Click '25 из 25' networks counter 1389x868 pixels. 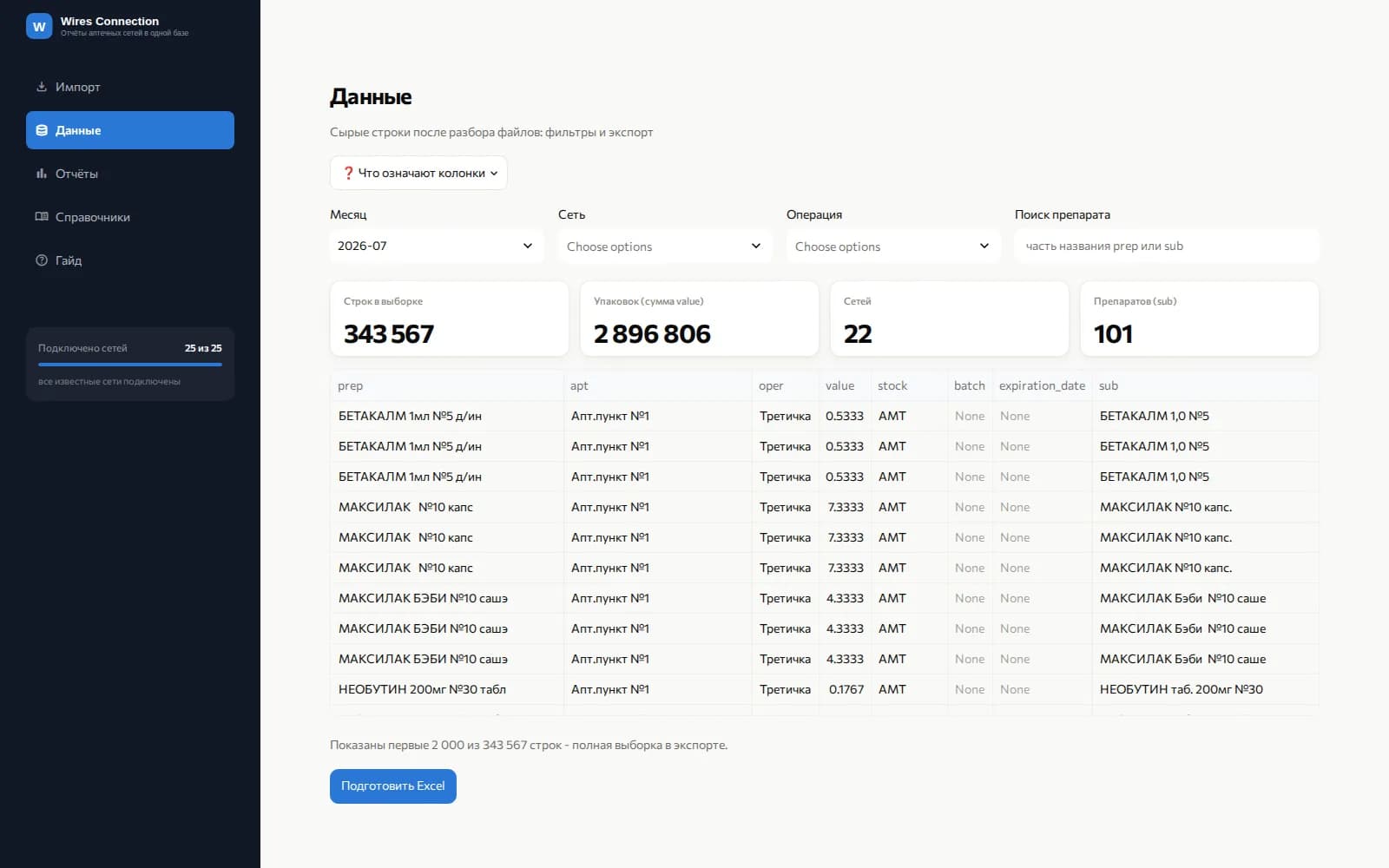[203, 348]
